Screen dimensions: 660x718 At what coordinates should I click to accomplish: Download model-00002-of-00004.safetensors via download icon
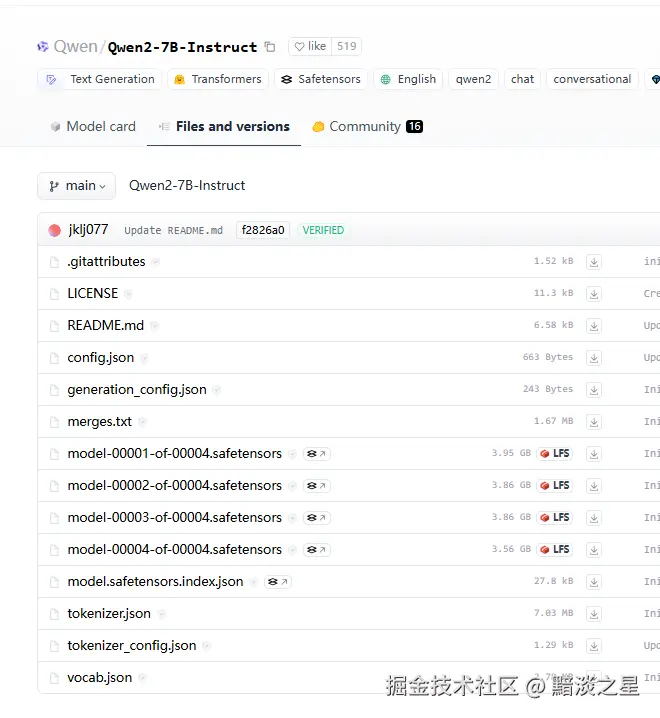point(594,486)
